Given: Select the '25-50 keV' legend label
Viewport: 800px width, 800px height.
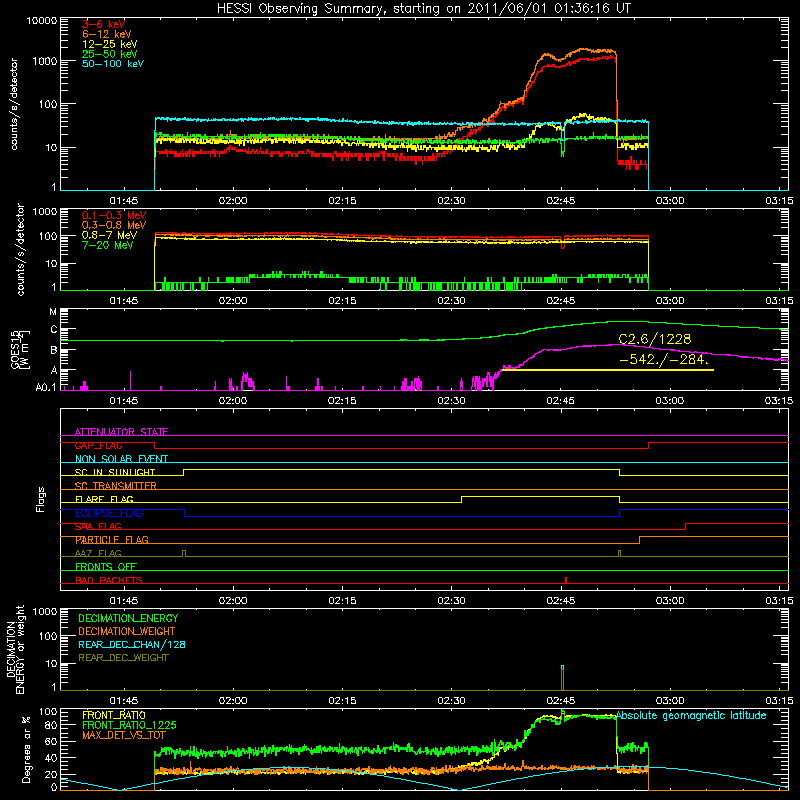Looking at the screenshot, I should [109, 54].
